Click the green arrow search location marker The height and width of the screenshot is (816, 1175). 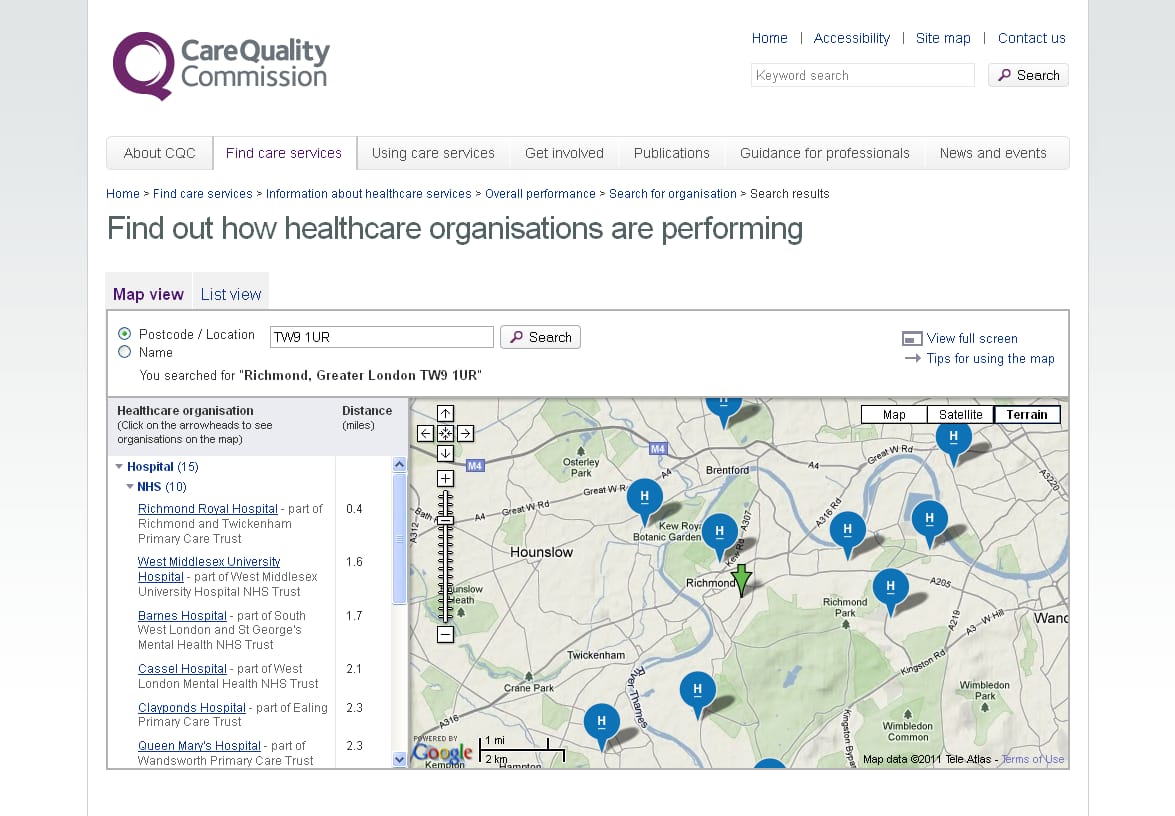tap(741, 580)
